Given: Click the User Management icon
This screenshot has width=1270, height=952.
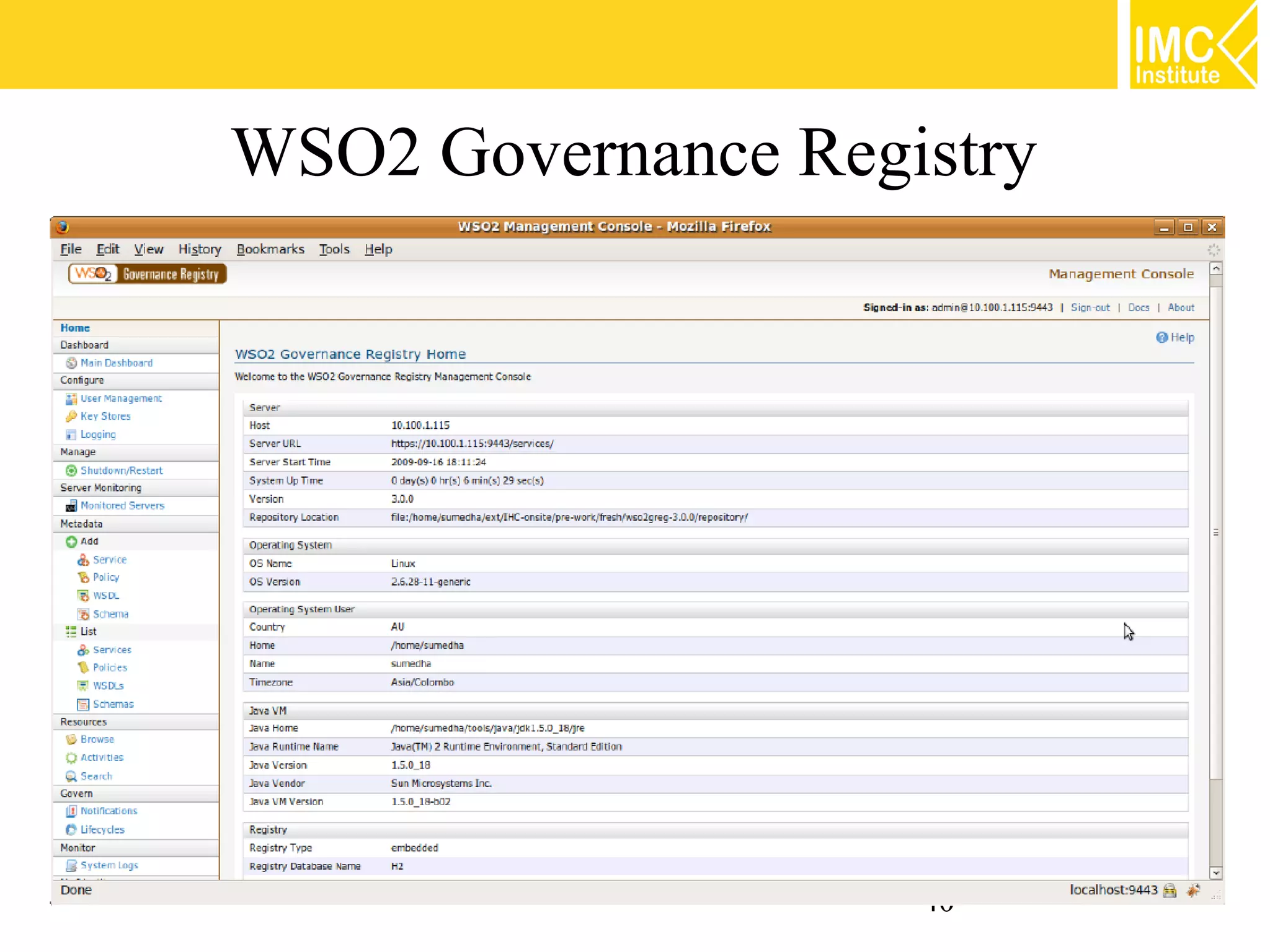Looking at the screenshot, I should tap(71, 399).
